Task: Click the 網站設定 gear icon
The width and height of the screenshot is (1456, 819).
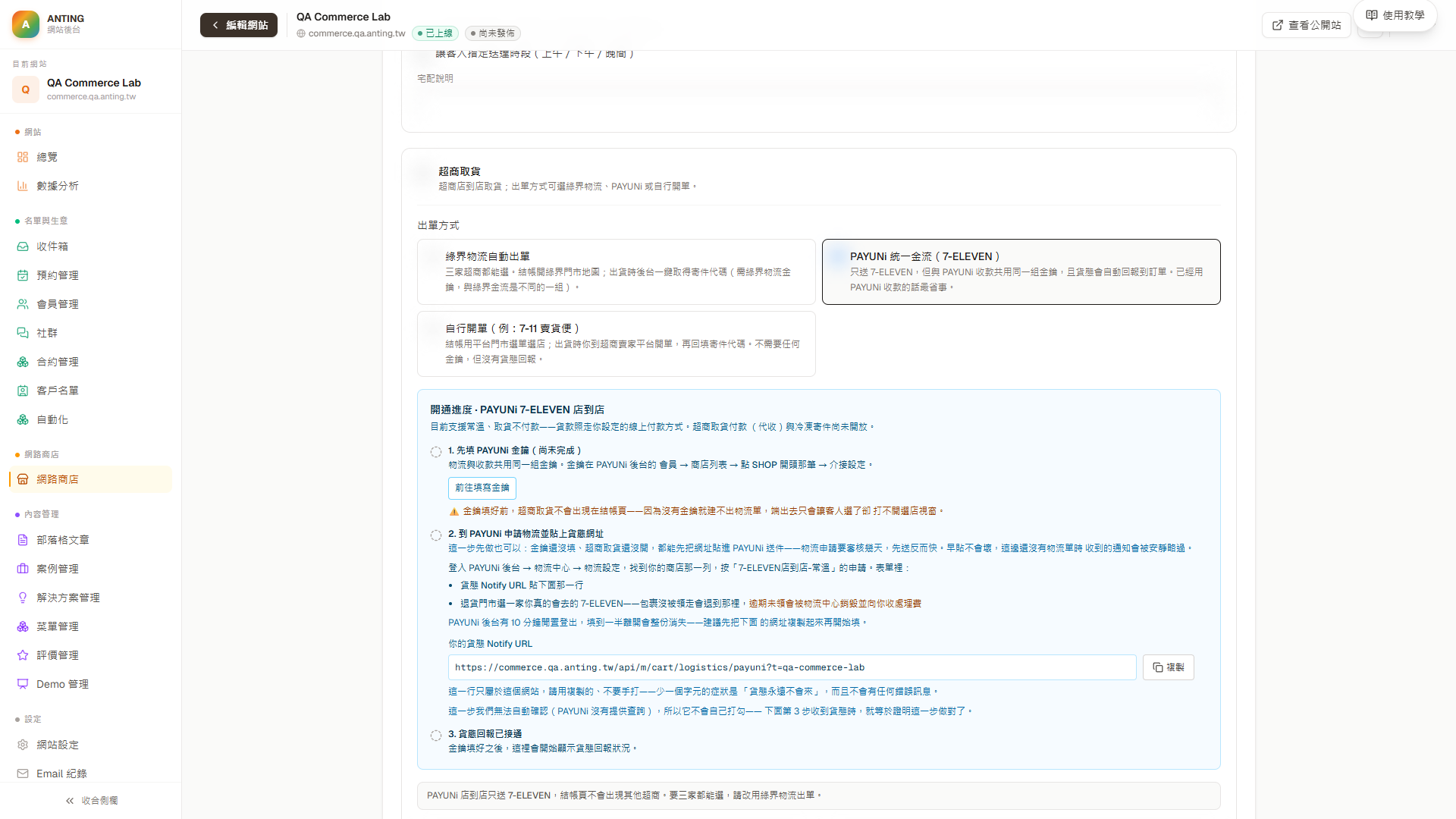Action: tap(23, 745)
